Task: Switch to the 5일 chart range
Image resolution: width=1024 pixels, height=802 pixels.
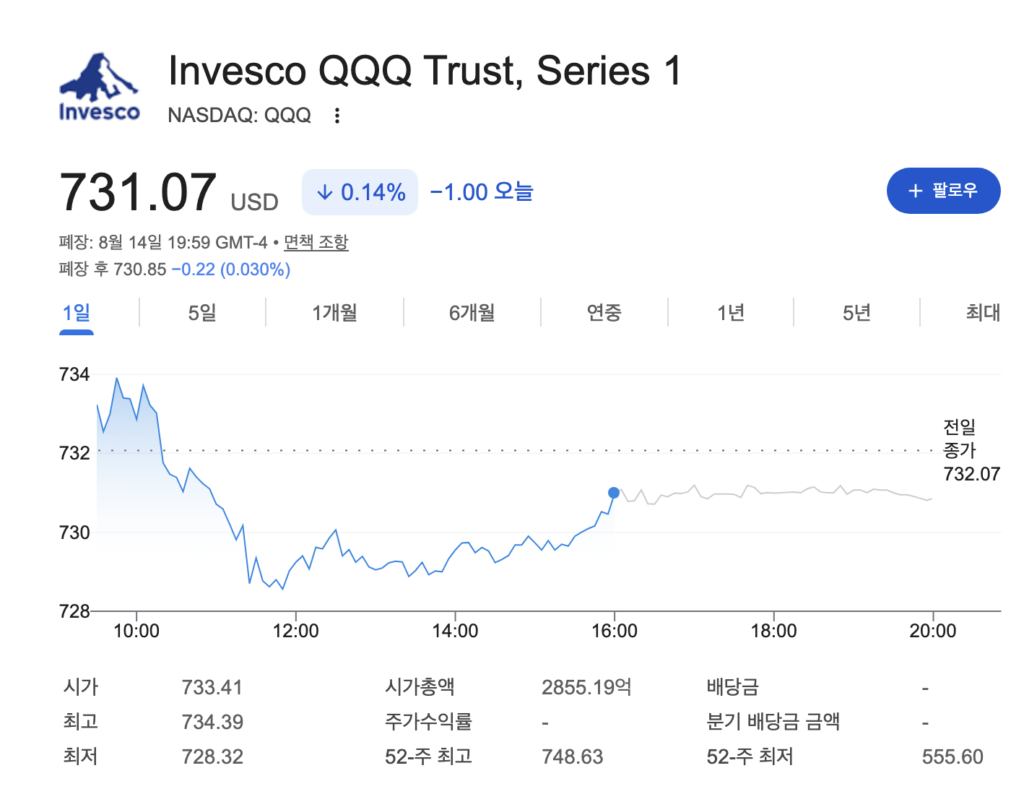Action: click(x=202, y=313)
